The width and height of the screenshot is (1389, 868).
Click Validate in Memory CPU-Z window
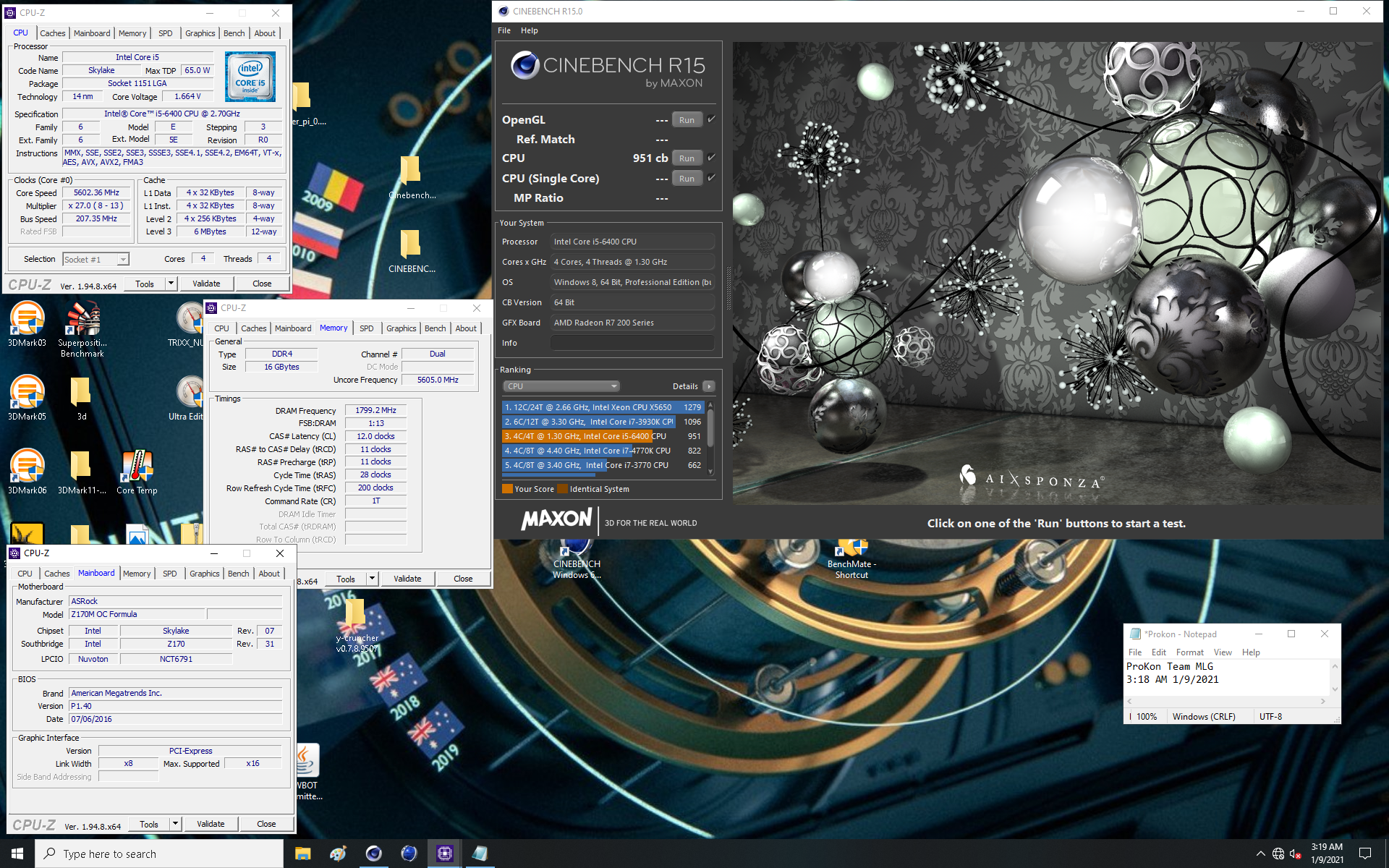407,579
